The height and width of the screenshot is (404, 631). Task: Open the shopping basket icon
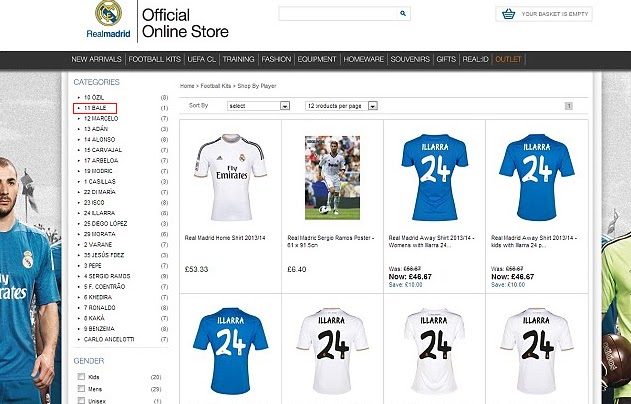coord(509,14)
